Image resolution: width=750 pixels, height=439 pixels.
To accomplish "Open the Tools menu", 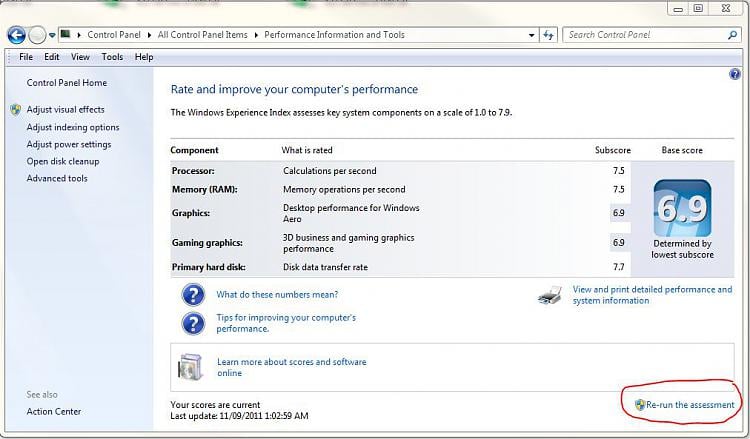I will click(x=112, y=57).
